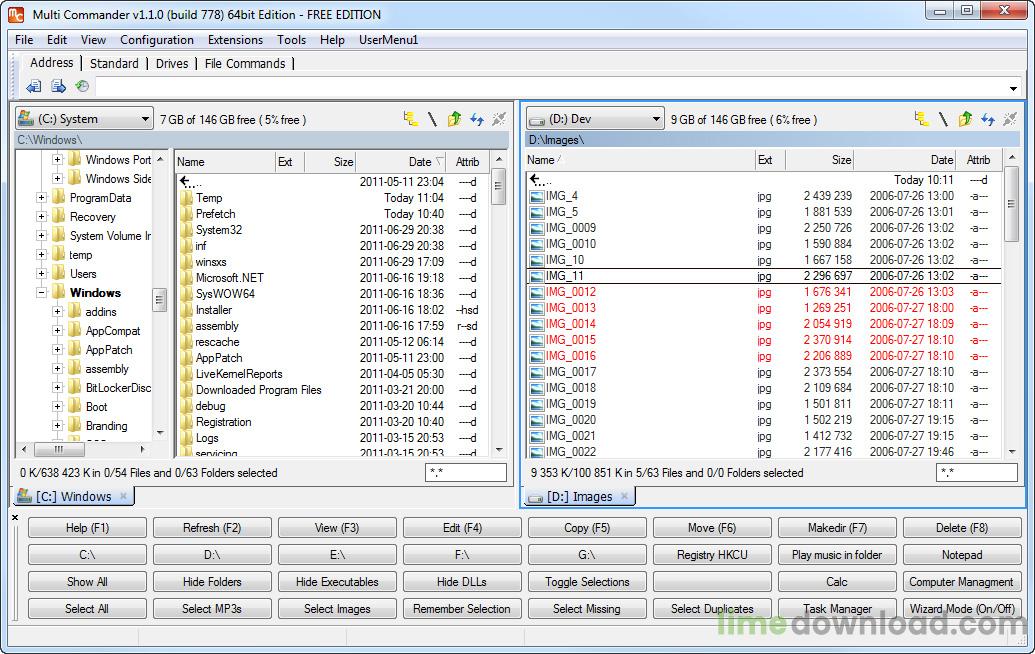Click the Move (F6) button
Screen dimensions: 1035x654
[x=712, y=528]
